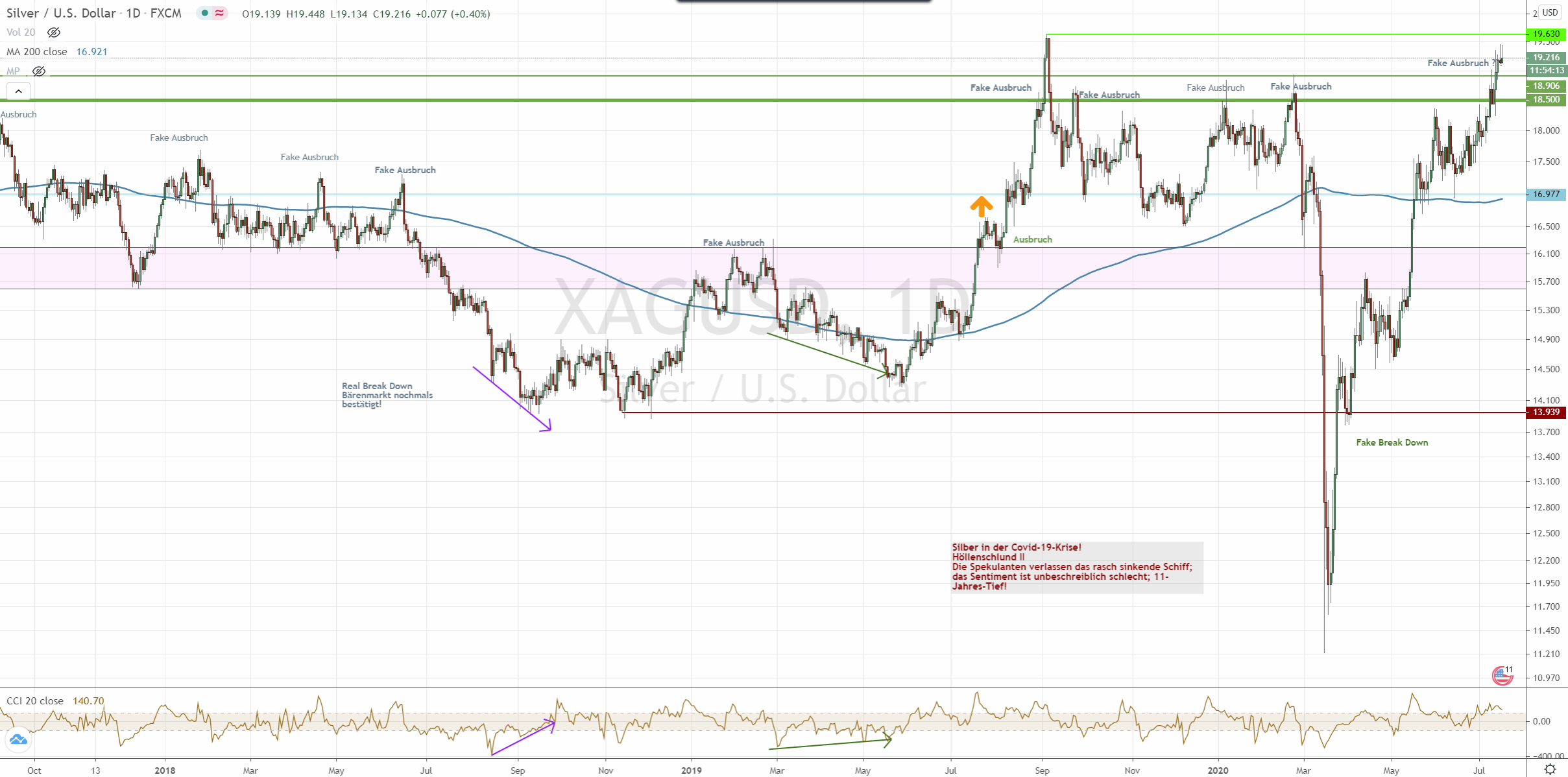This screenshot has width=1568, height=777.
Task: Toggle visibility of the Vol 20 indicator
Action: click(54, 32)
